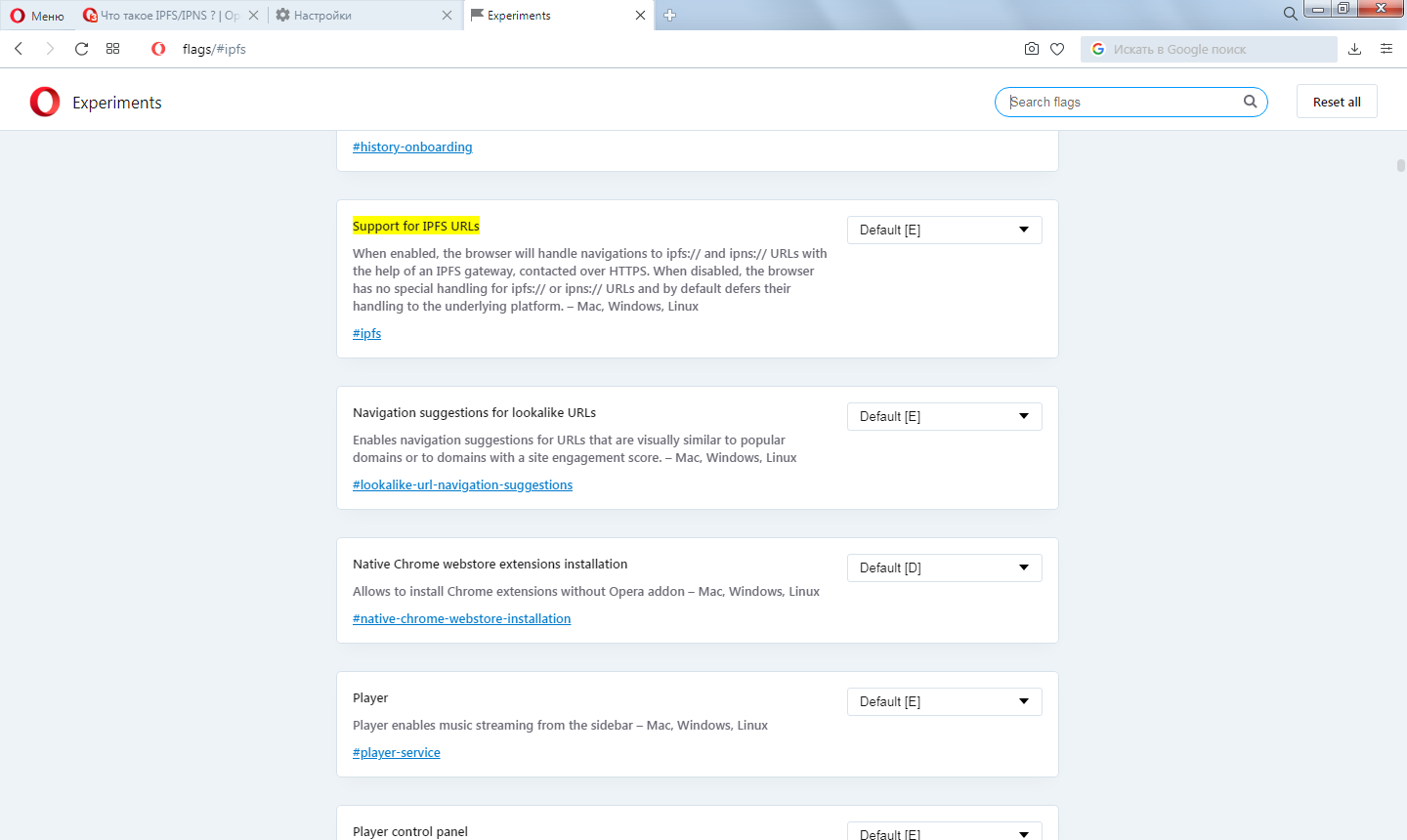Click the page scrollbar thumb
Screen dimensions: 1407x840
pyautogui.click(x=1401, y=166)
